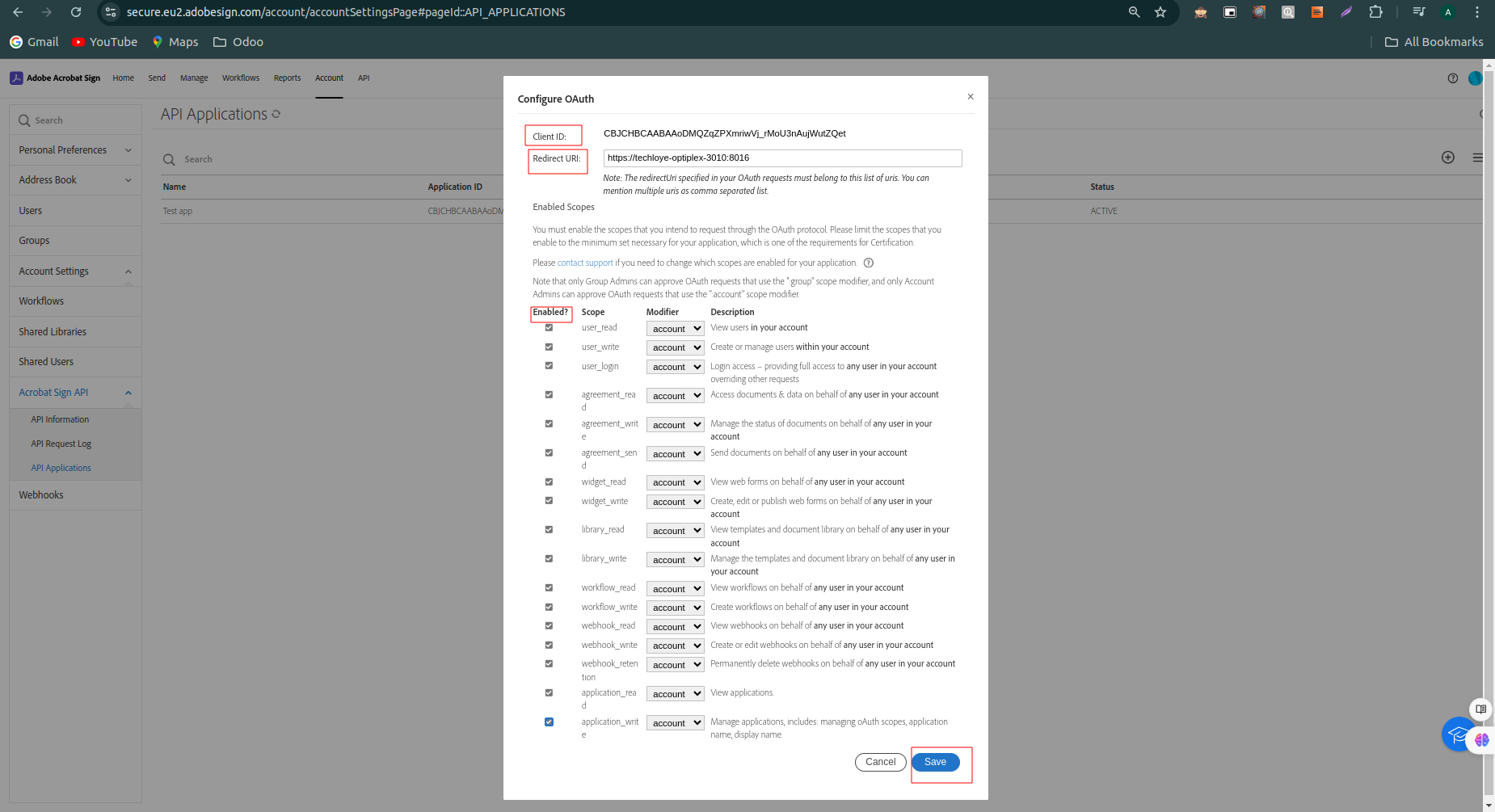
Task: Click the refresh icon next to API Applications
Action: [x=276, y=115]
